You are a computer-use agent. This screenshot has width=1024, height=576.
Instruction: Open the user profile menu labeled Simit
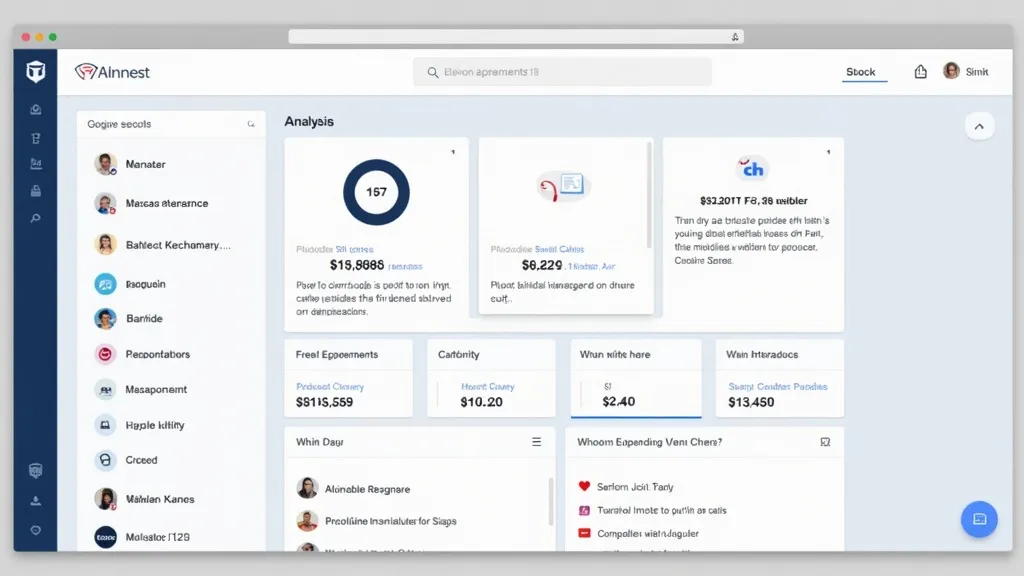[x=965, y=72]
